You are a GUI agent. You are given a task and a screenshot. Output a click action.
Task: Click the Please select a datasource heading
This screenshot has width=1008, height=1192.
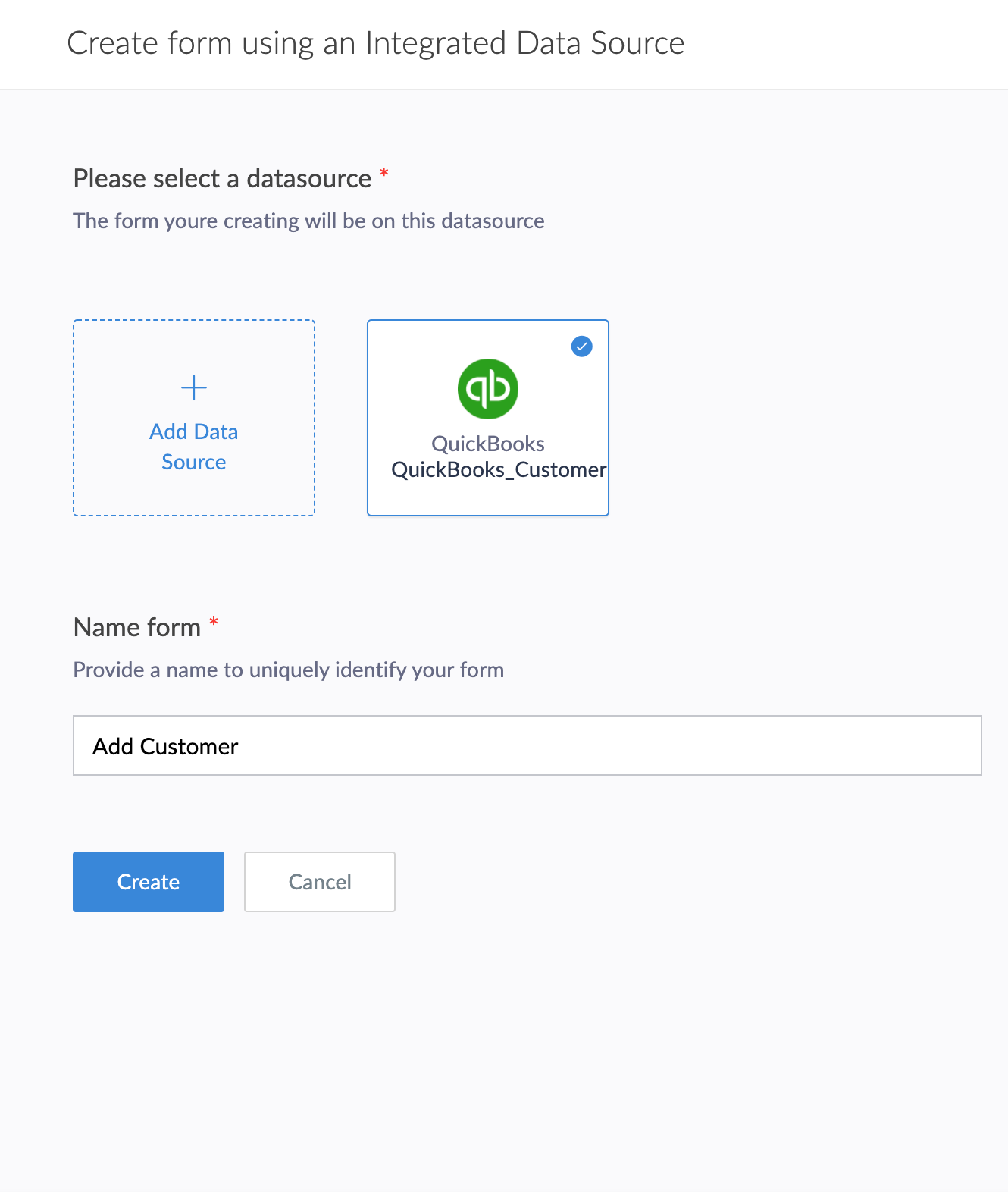(x=222, y=179)
